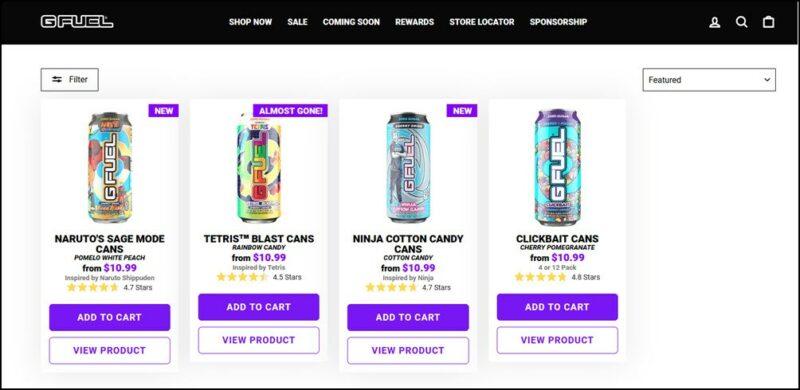
Task: Expand the Featured sort dropdown
Action: [x=709, y=80]
